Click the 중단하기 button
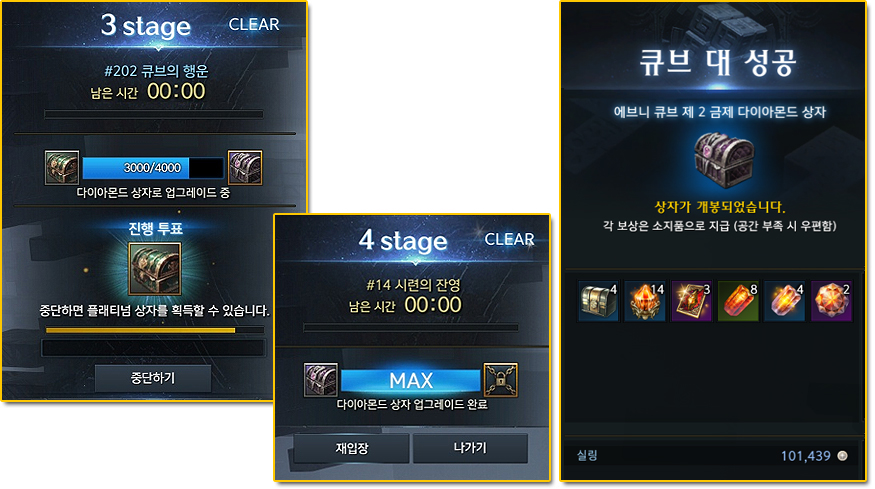Viewport: 875px width, 489px height. click(153, 378)
